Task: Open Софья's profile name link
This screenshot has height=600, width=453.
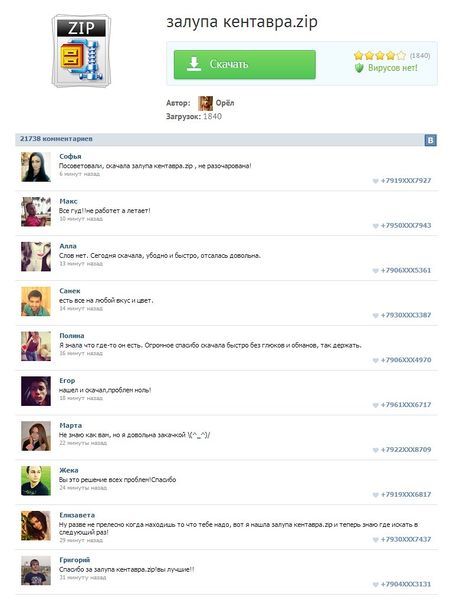Action: pos(70,156)
